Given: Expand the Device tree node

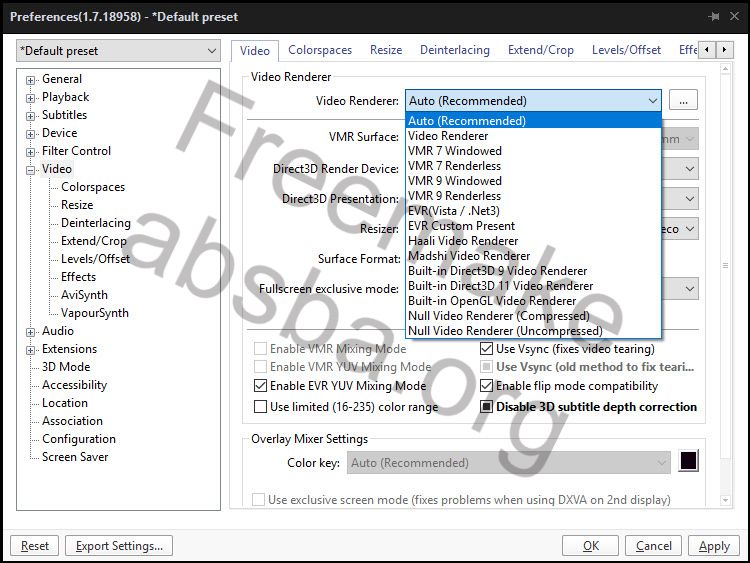Looking at the screenshot, I should tap(31, 134).
